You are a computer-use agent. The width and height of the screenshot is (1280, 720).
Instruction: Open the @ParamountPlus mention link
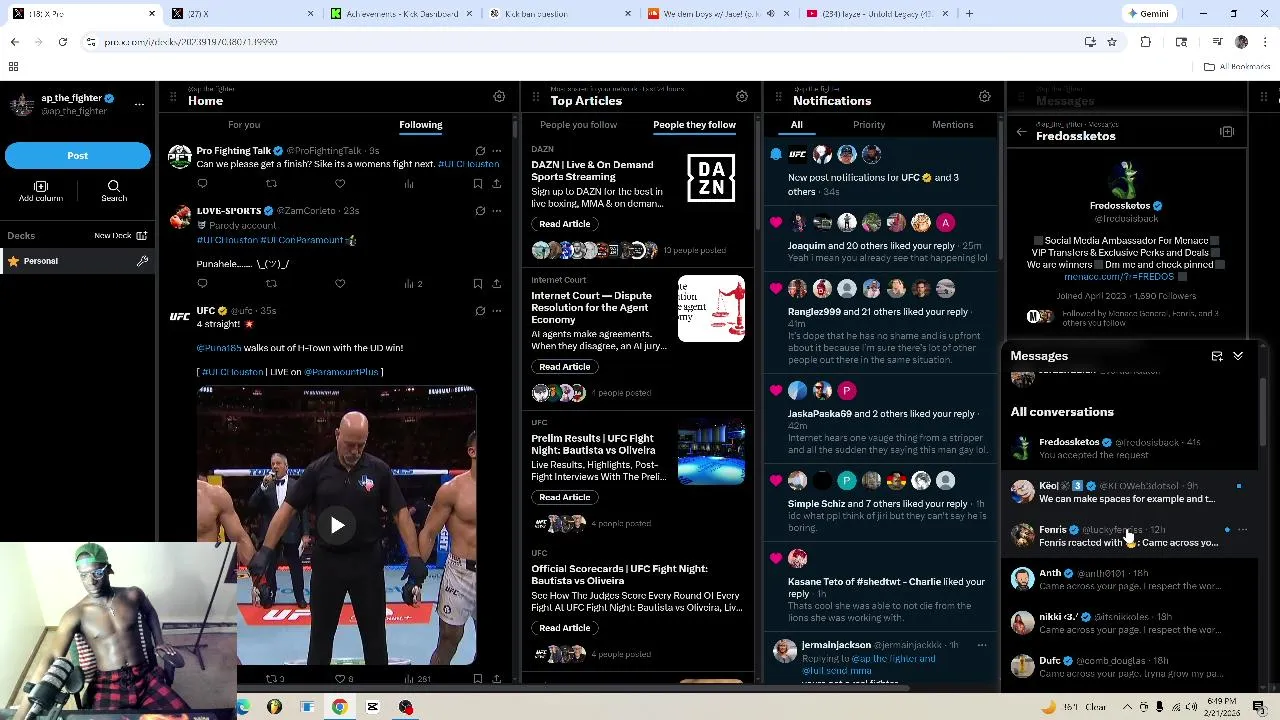341,372
